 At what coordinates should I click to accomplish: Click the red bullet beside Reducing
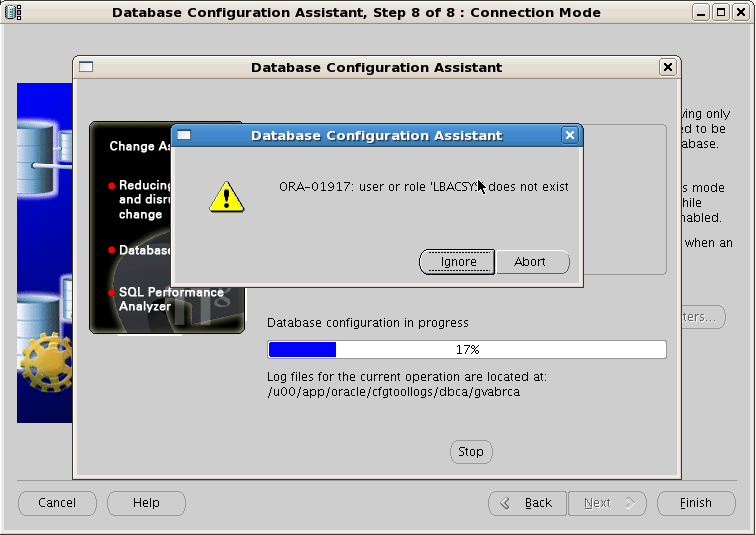click(111, 185)
